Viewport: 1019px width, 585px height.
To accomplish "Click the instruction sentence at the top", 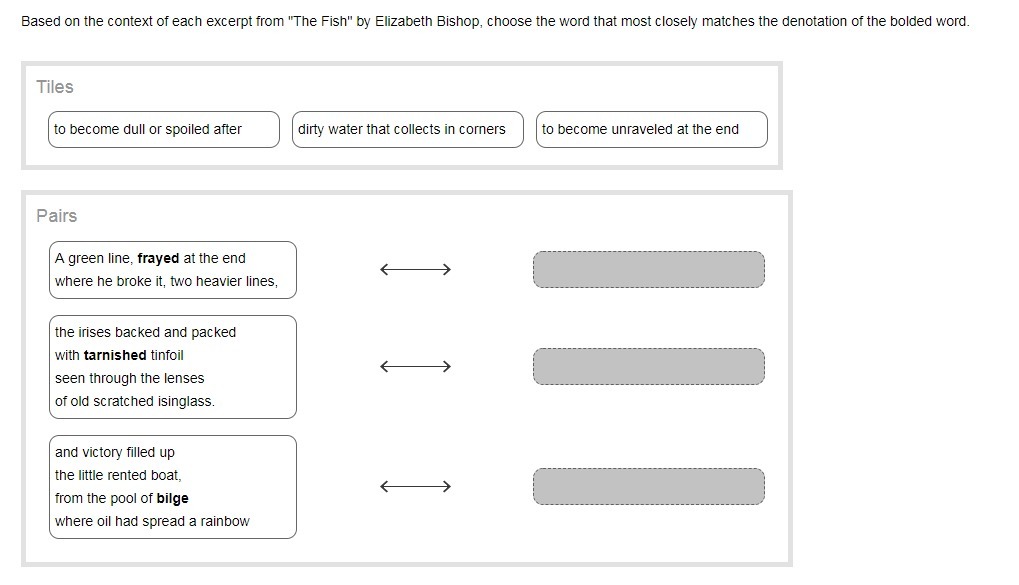I will point(495,21).
